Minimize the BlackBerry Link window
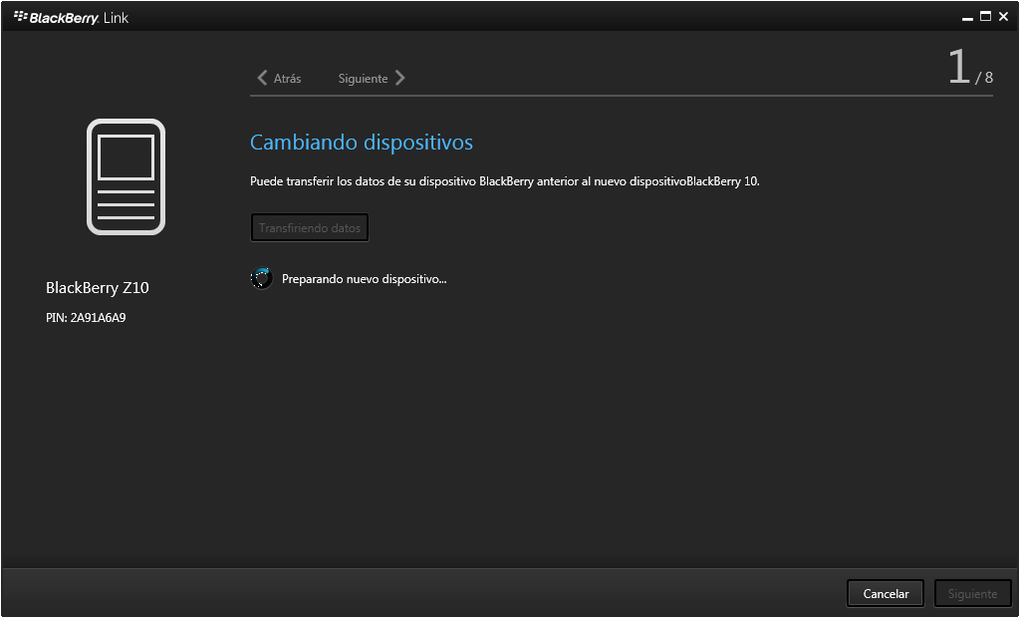This screenshot has height=618, width=1020. click(x=968, y=17)
